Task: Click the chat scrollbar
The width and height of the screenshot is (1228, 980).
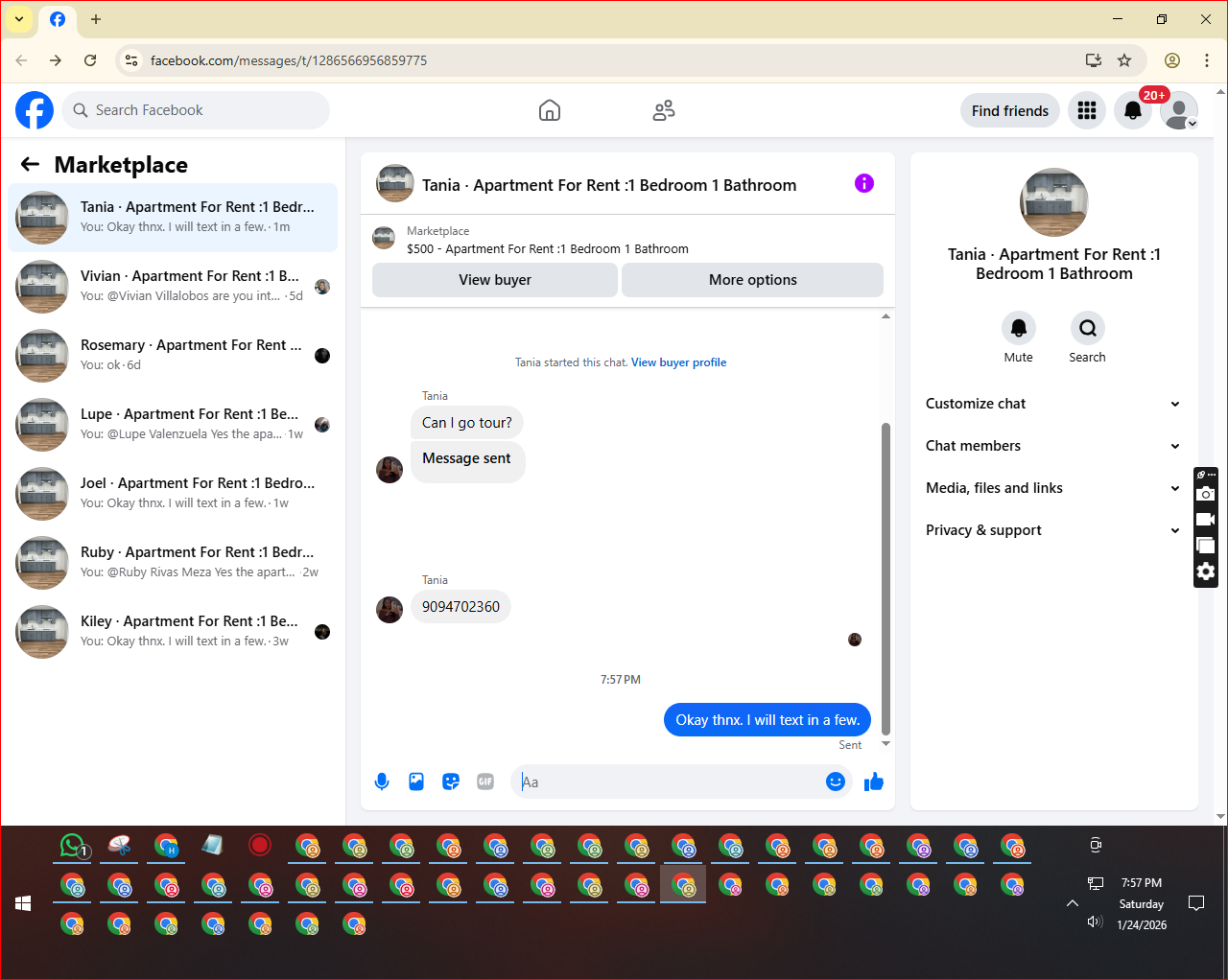Action: [886, 578]
